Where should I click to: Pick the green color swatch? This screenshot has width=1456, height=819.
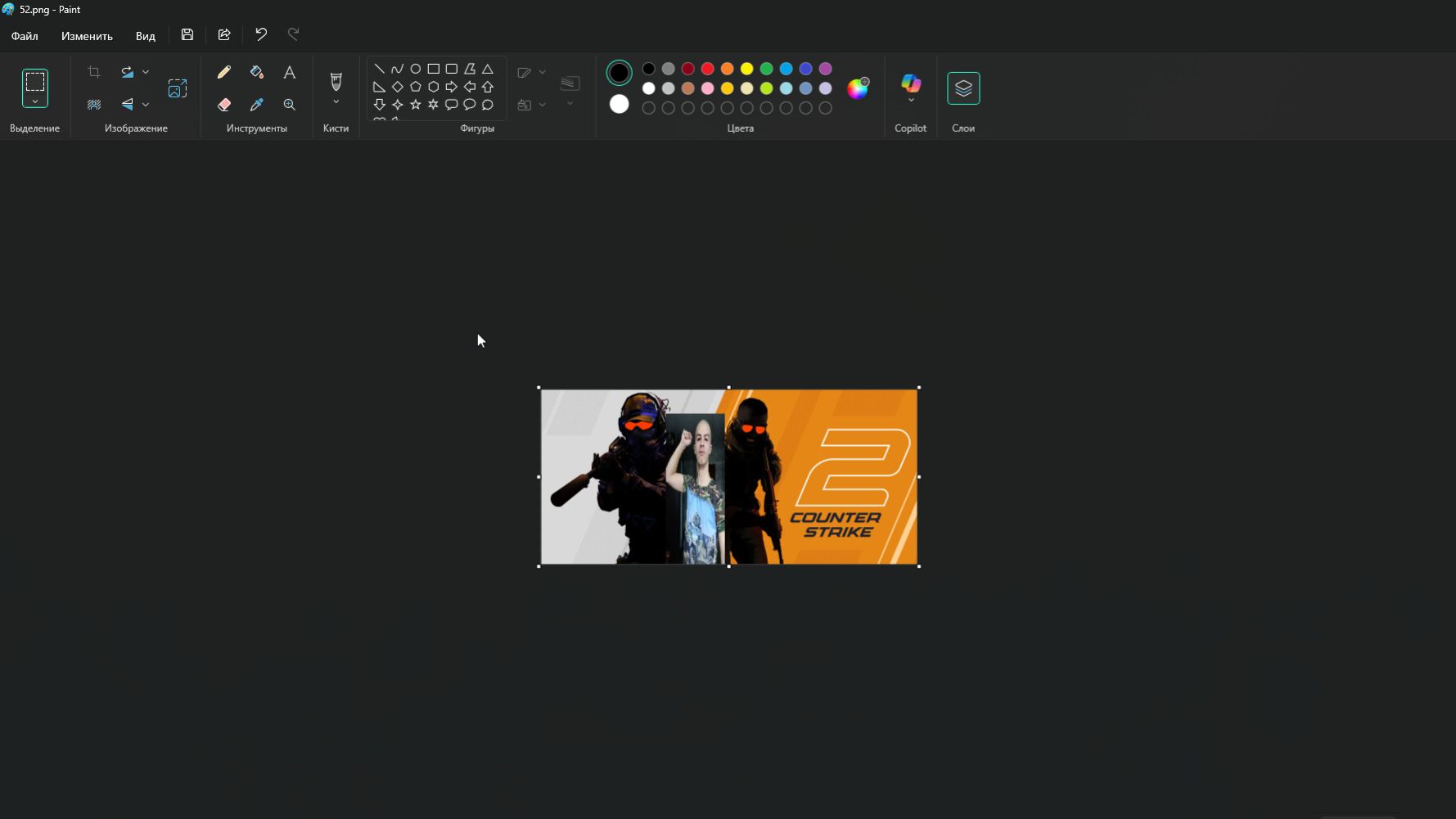pos(766,69)
